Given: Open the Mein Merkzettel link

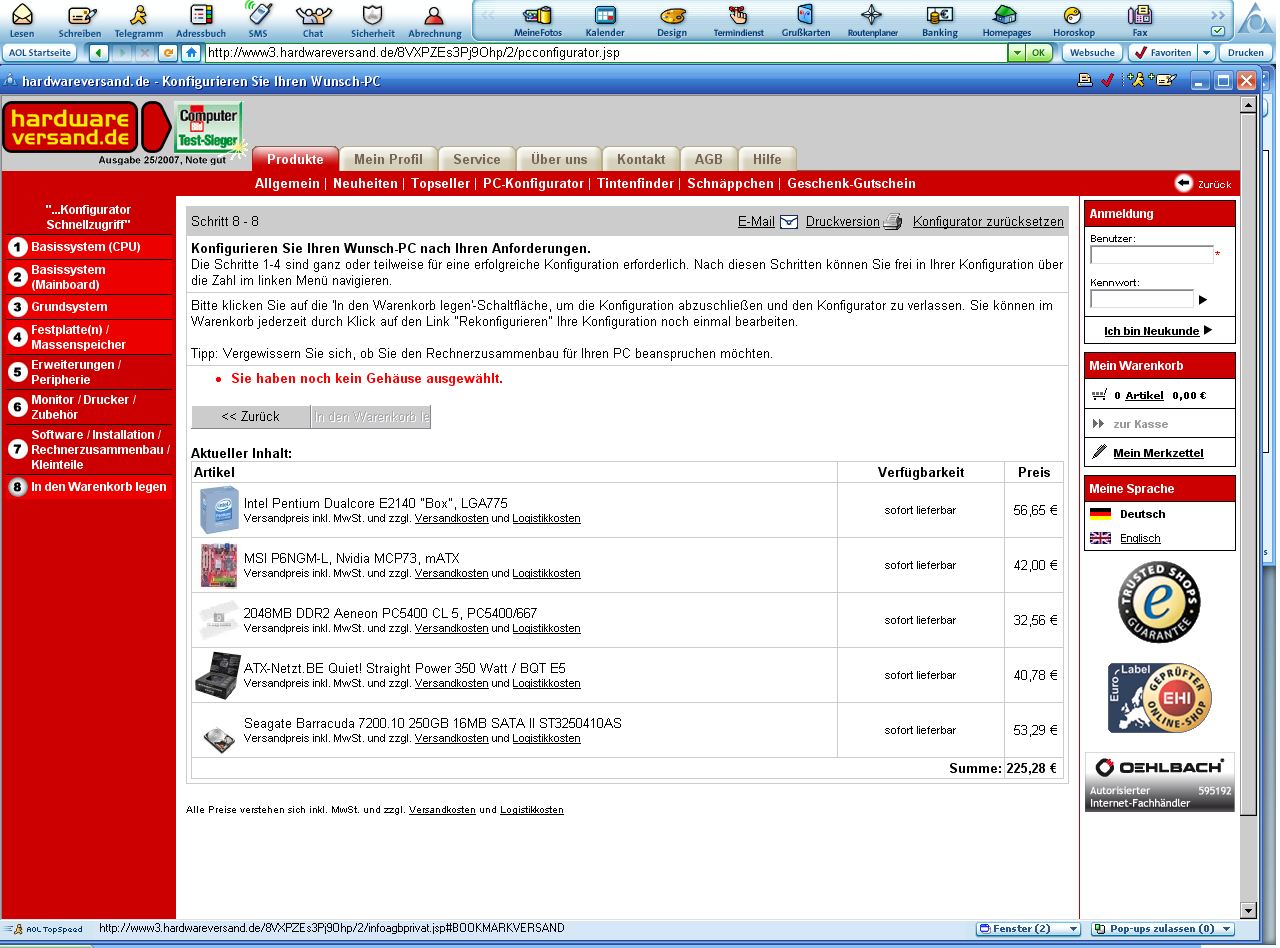Looking at the screenshot, I should [1158, 453].
